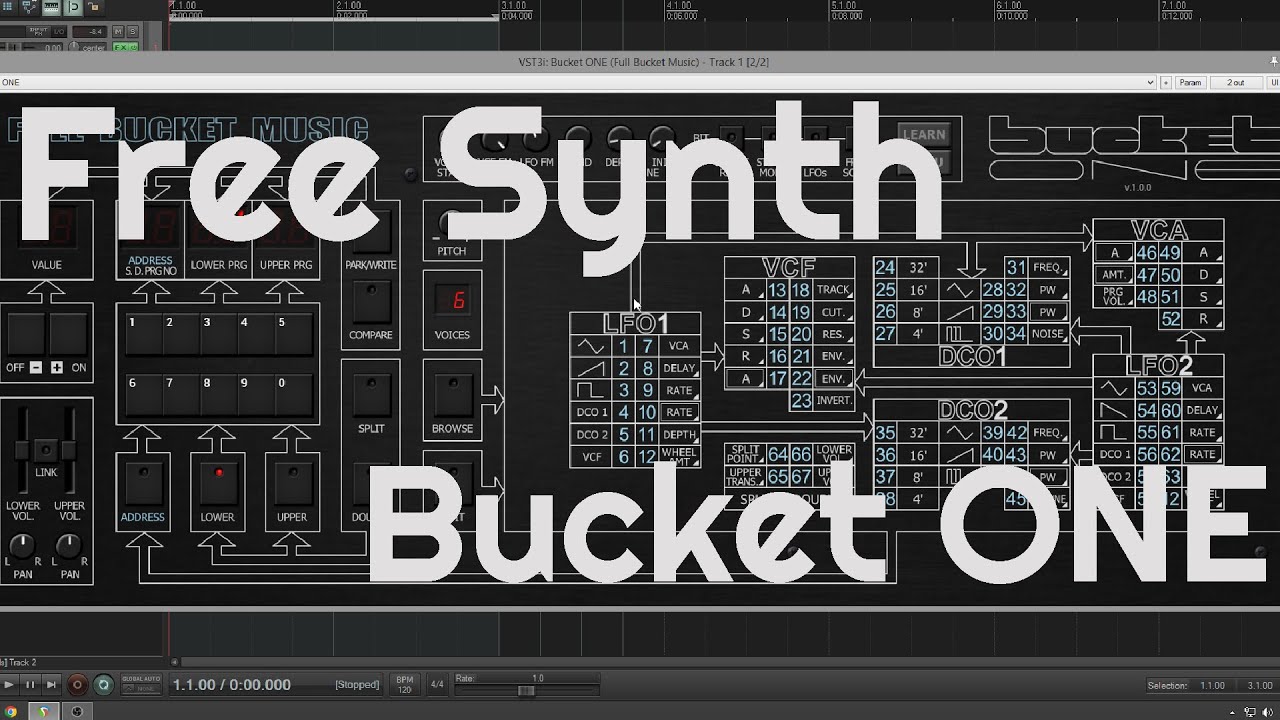Click the 4/4 time signature box
The width and height of the screenshot is (1280, 720).
tap(437, 684)
